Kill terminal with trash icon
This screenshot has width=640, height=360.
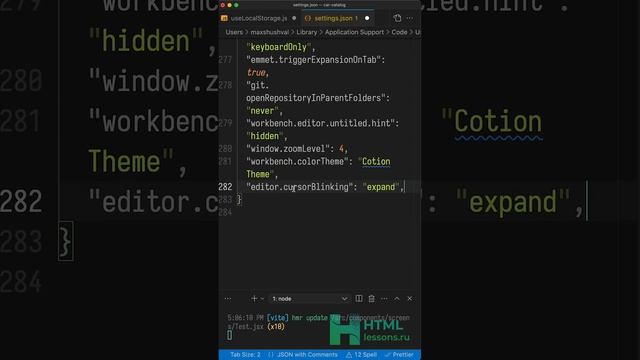pyautogui.click(x=371, y=299)
